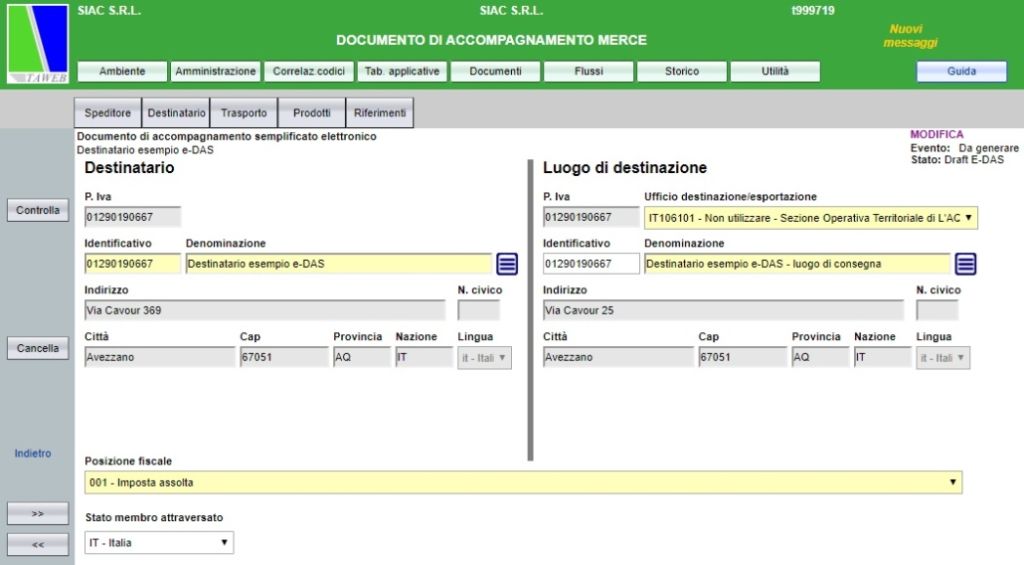Open the Flussi menu
Image resolution: width=1024 pixels, height=565 pixels.
(x=588, y=71)
